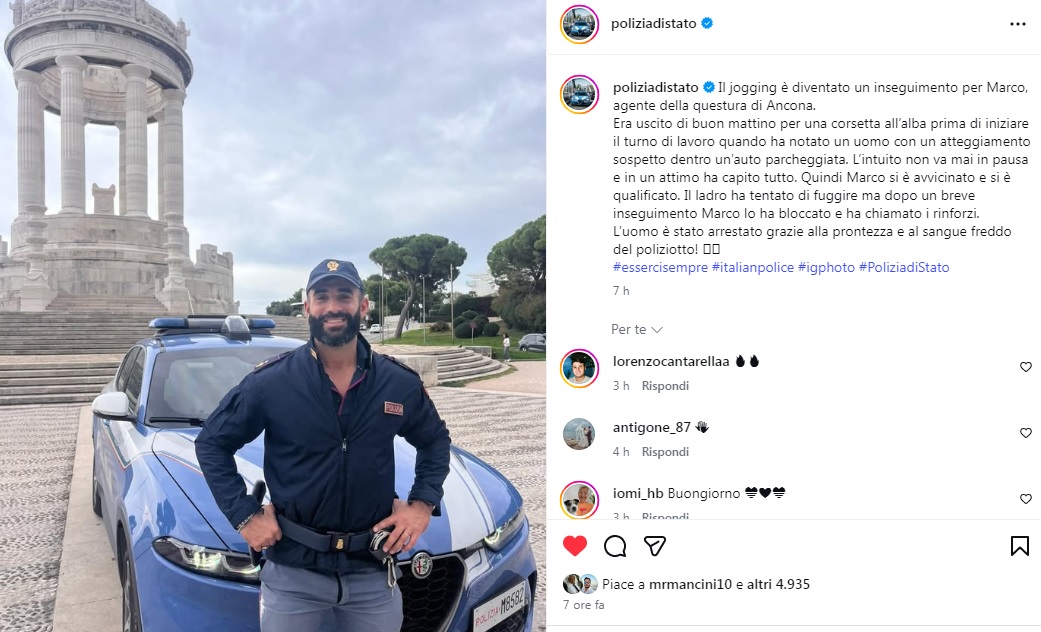Open antigone_87's profile avatar
The width and height of the screenshot is (1041, 632).
[x=579, y=434]
